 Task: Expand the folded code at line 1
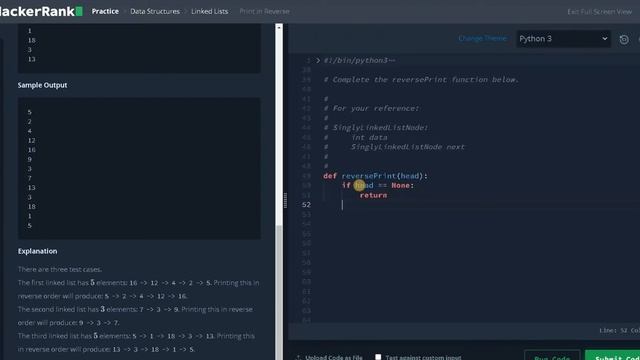(318, 60)
